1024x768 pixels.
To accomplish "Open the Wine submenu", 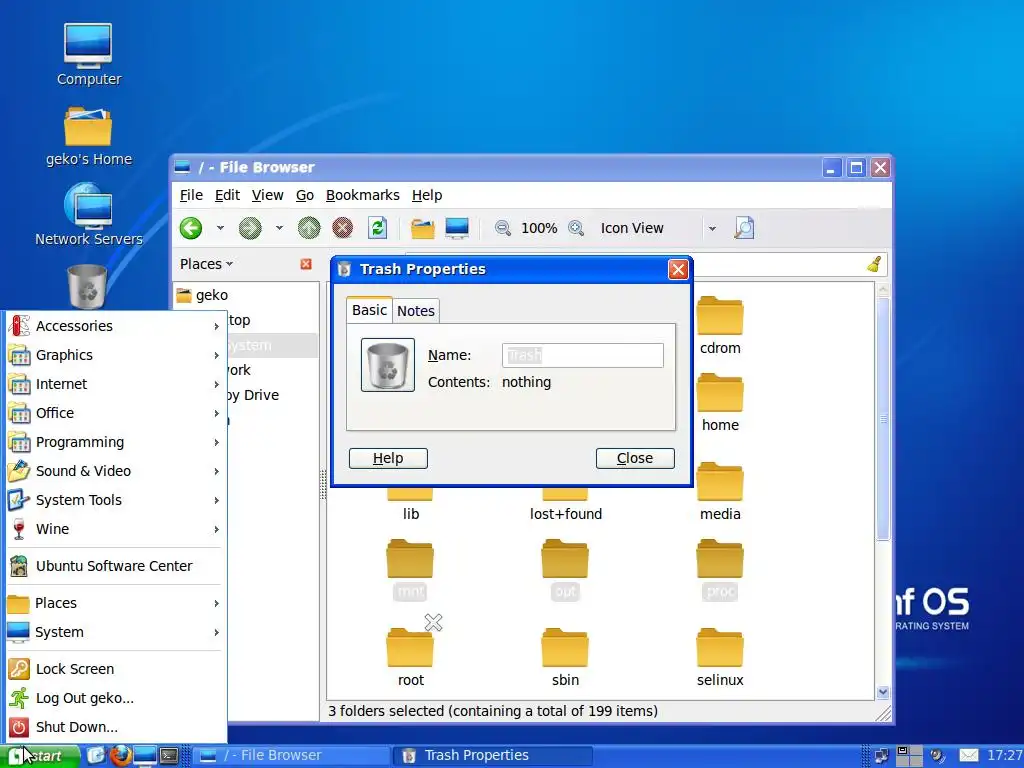I will (x=114, y=529).
